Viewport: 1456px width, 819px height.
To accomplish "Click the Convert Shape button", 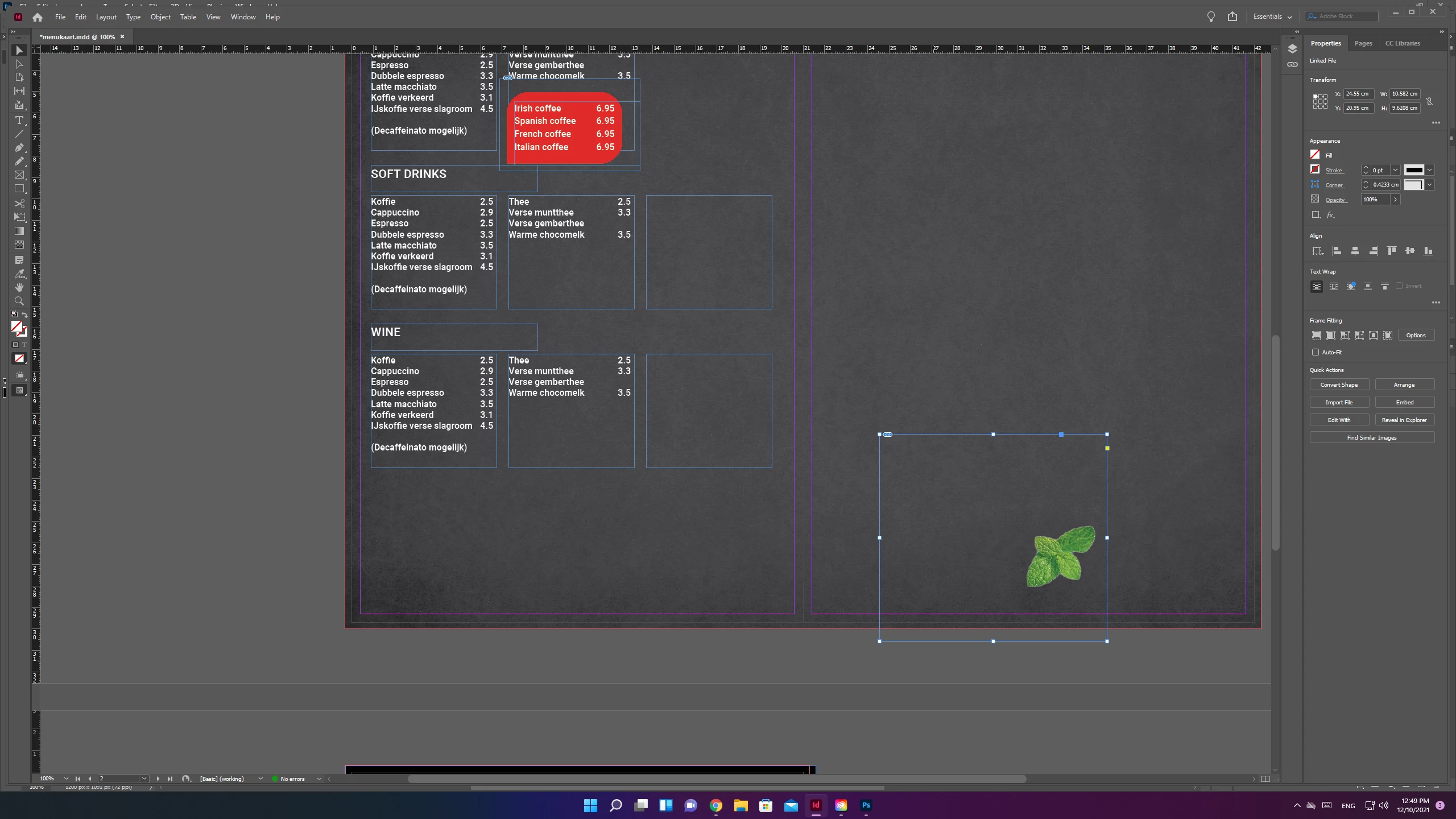I will [1339, 385].
